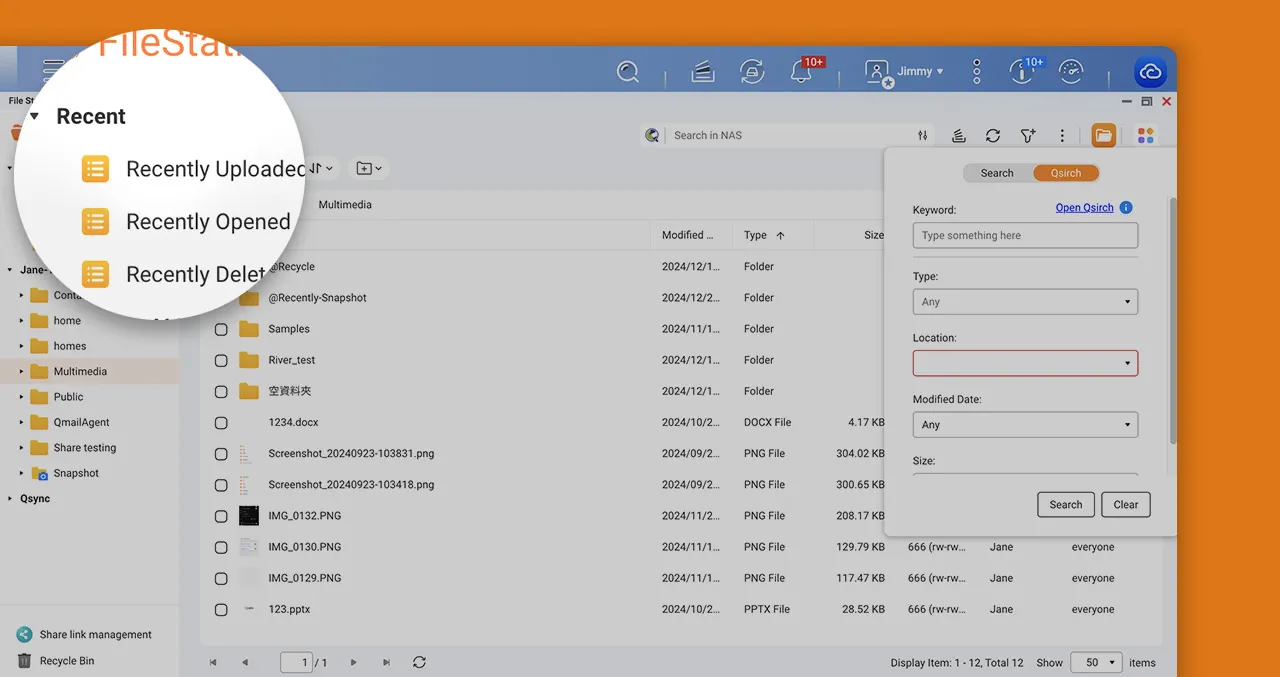Check the box for 1234.docx
Image resolution: width=1280 pixels, height=677 pixels.
[221, 423]
